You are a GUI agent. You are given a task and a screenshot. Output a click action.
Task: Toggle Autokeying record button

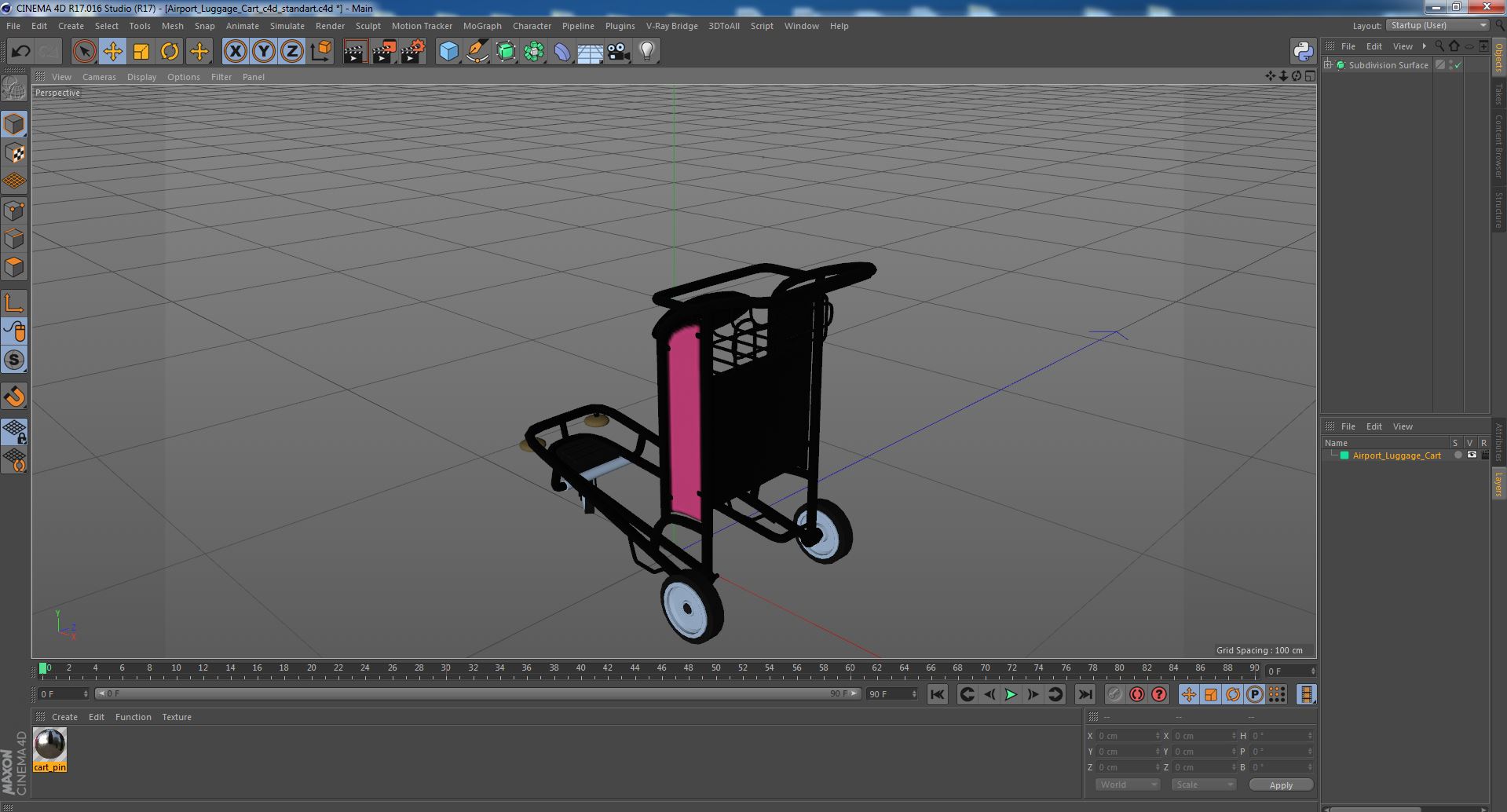coord(1137,694)
